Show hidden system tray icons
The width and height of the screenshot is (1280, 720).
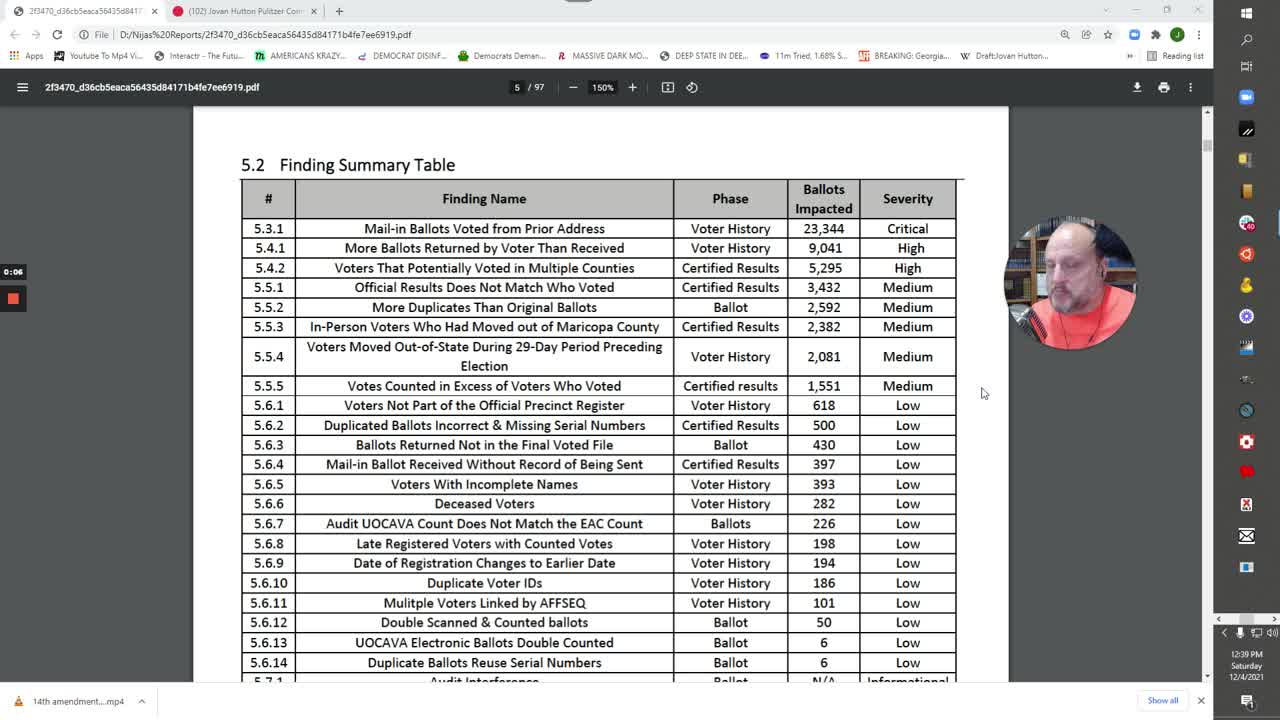(x=1224, y=633)
